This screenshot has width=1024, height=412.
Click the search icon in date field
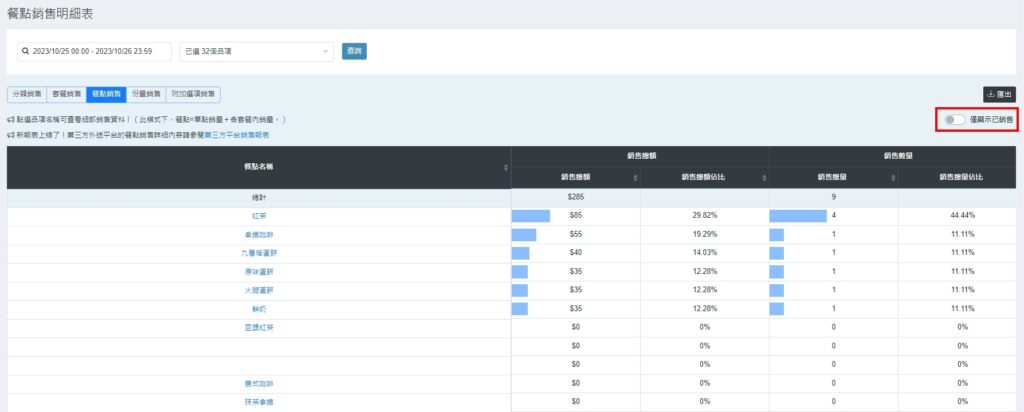[x=26, y=52]
